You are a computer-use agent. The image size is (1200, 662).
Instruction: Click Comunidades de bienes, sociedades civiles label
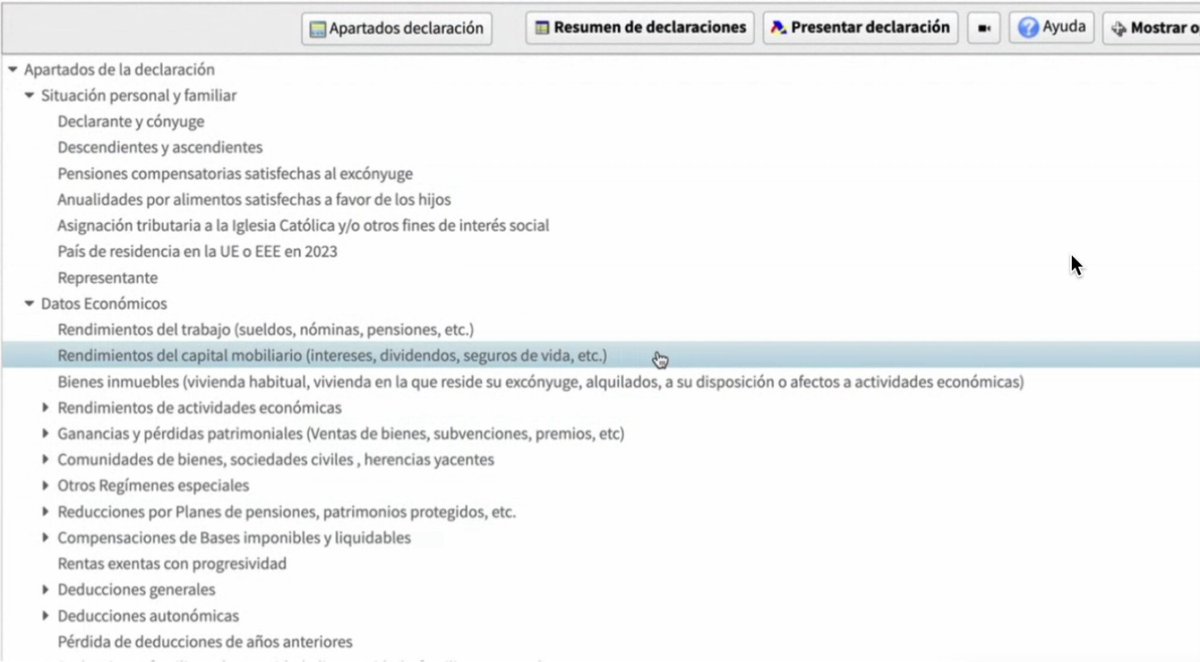(276, 460)
